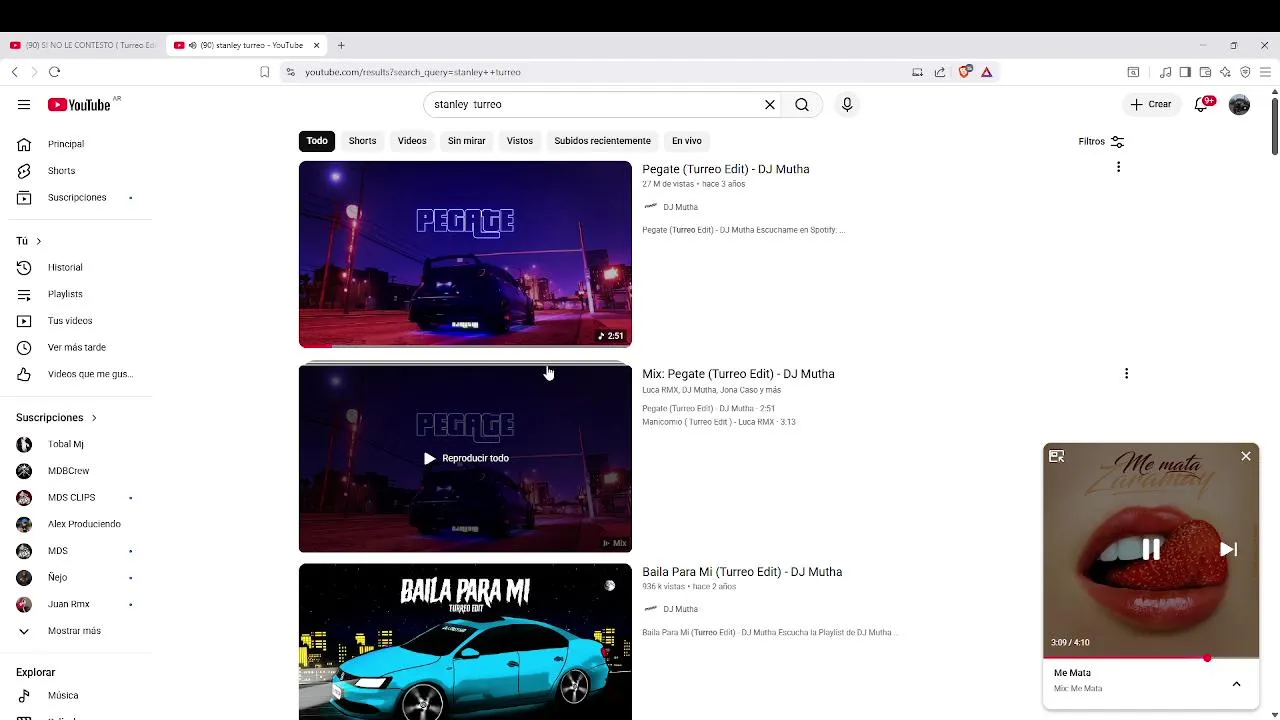Expand the Tú section chevron
The height and width of the screenshot is (720, 1280).
click(39, 241)
